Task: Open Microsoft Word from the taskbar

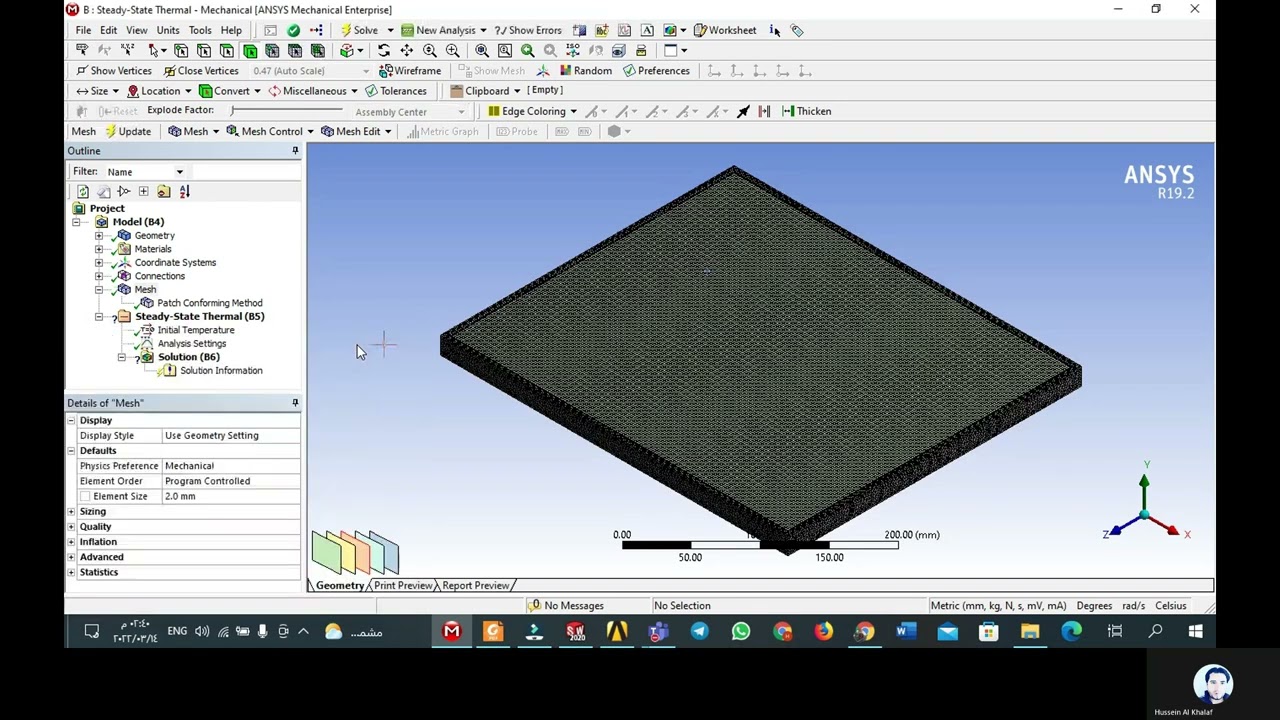Action: click(906, 631)
